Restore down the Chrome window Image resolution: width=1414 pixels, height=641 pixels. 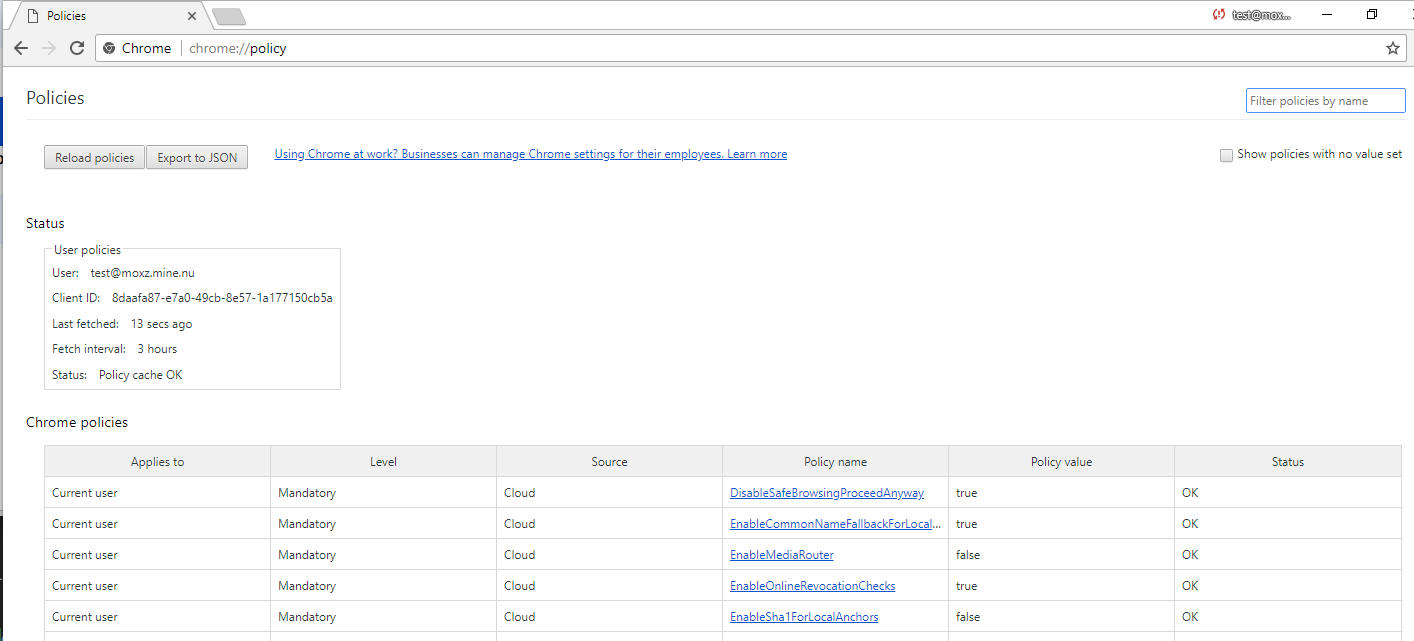1372,15
